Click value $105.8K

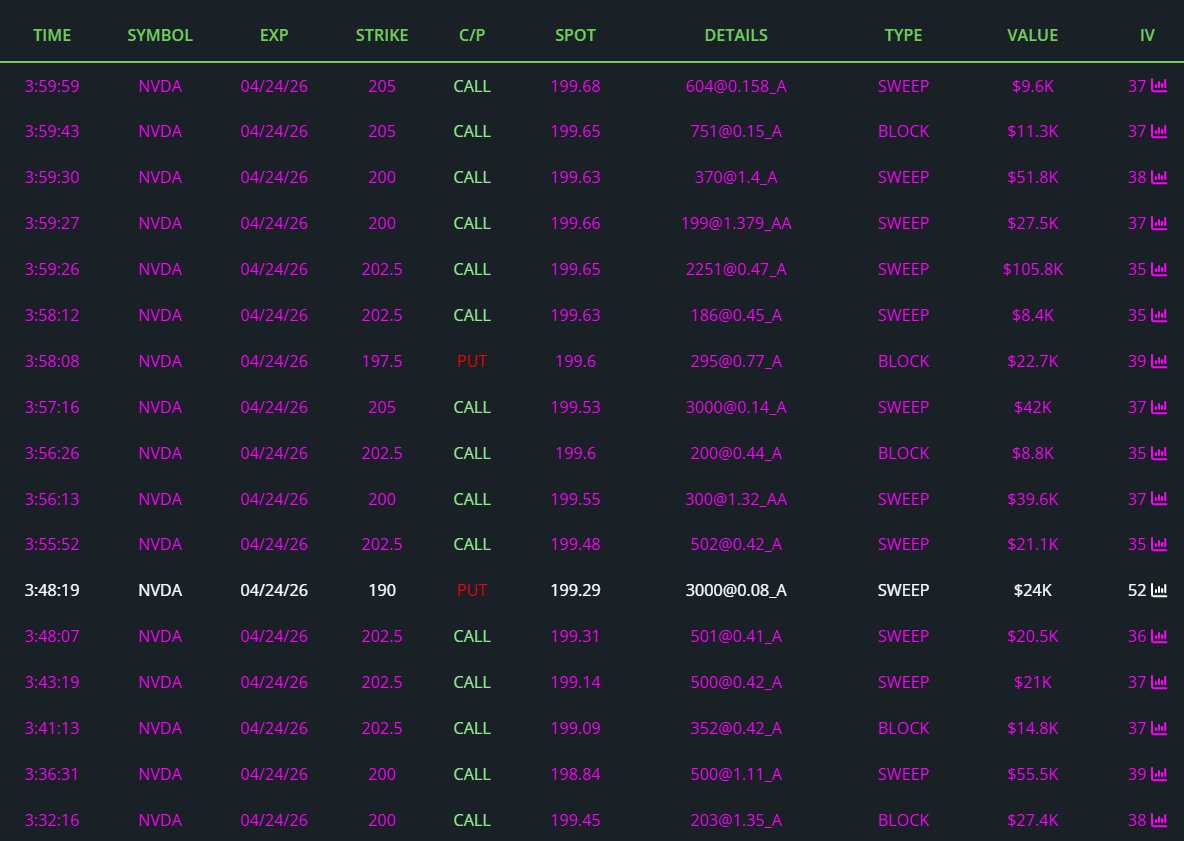(x=1032, y=270)
